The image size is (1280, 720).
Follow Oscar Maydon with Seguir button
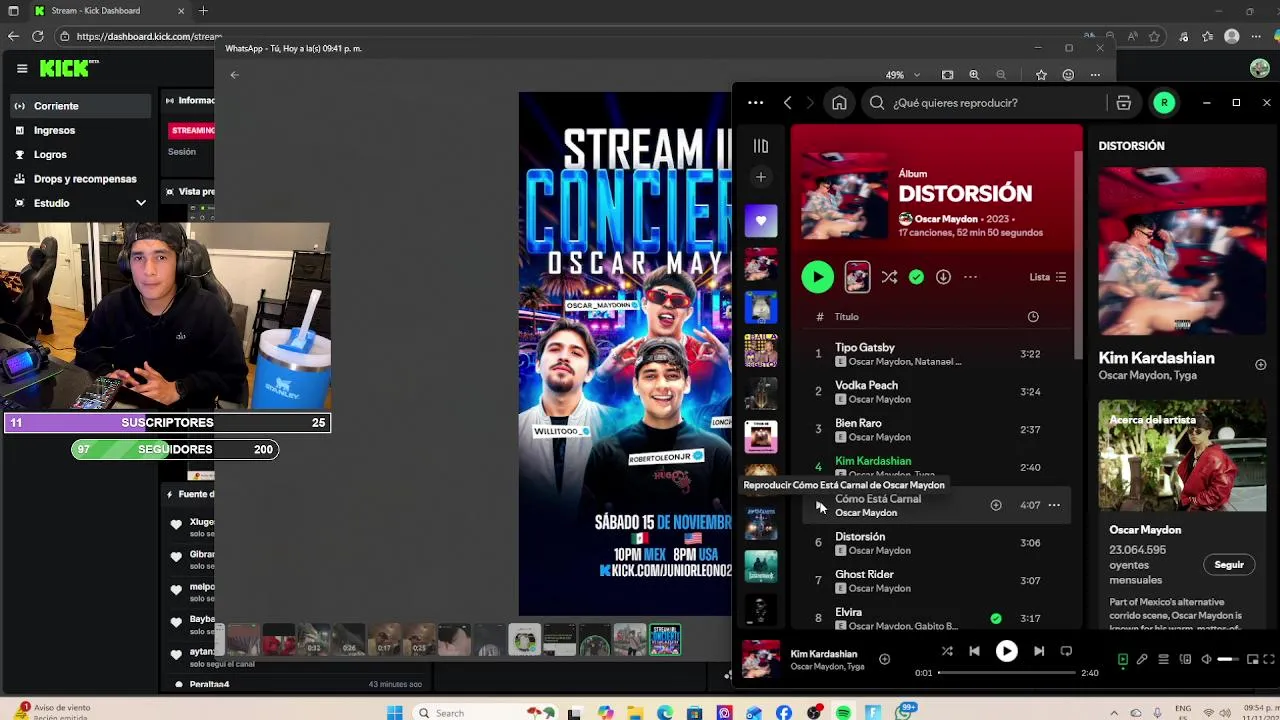point(1229,565)
